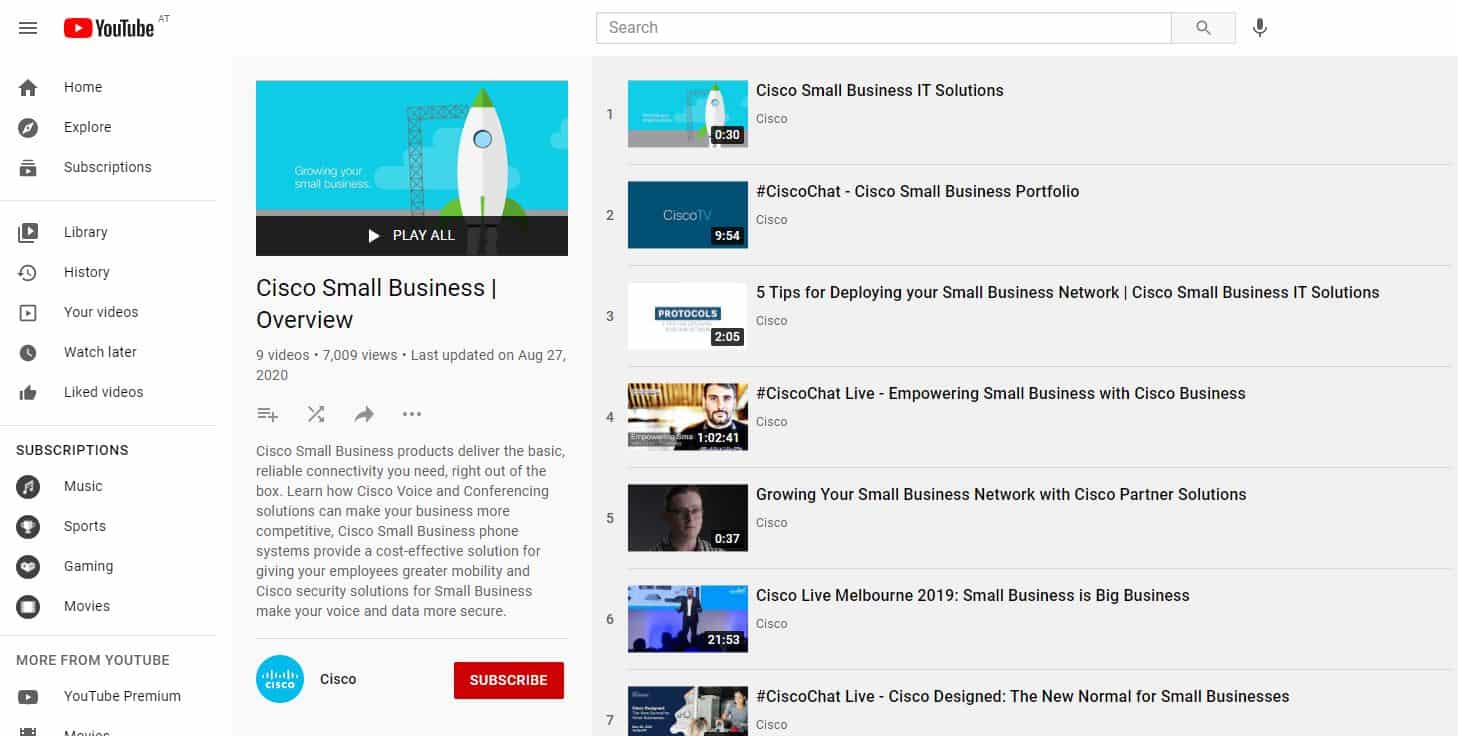Click the Explore compass icon
The image size is (1458, 736).
(28, 128)
